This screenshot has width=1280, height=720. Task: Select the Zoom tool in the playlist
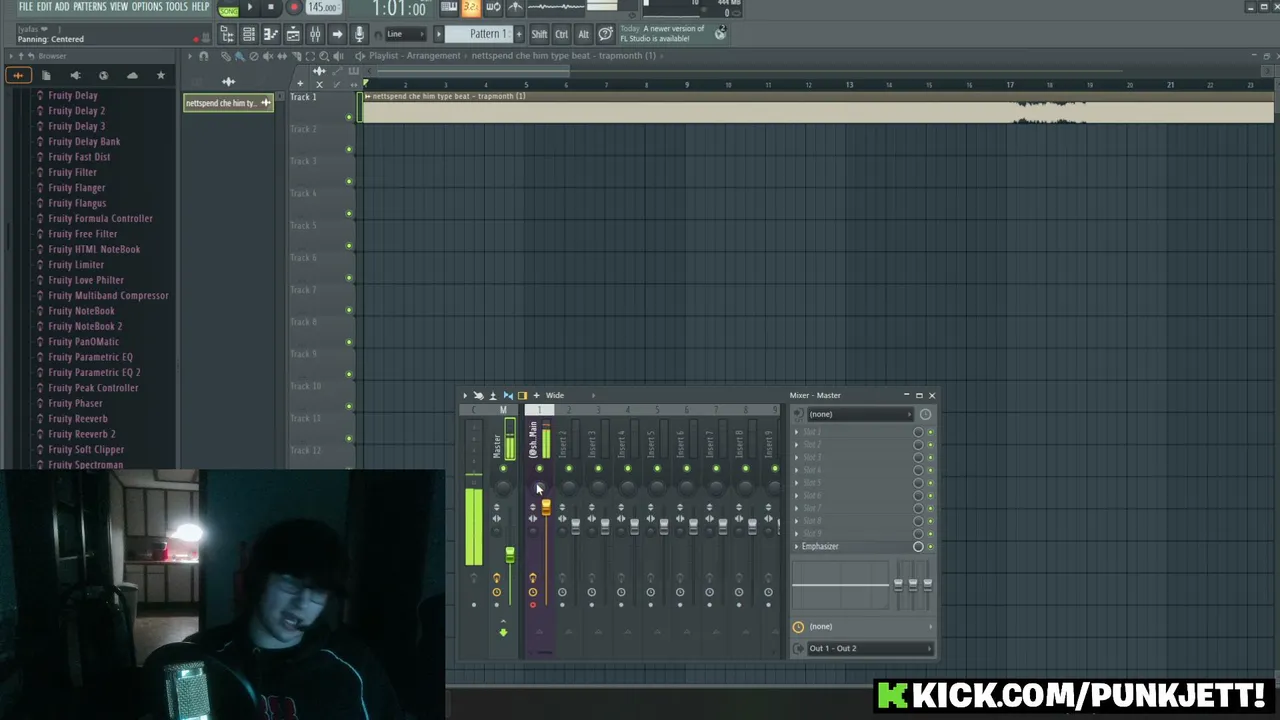click(324, 56)
